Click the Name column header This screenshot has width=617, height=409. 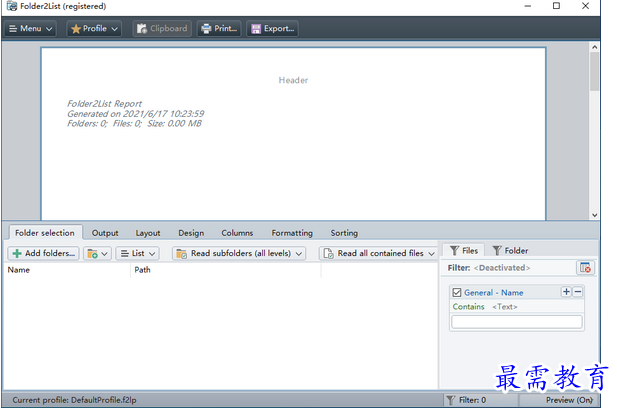click(x=67, y=270)
